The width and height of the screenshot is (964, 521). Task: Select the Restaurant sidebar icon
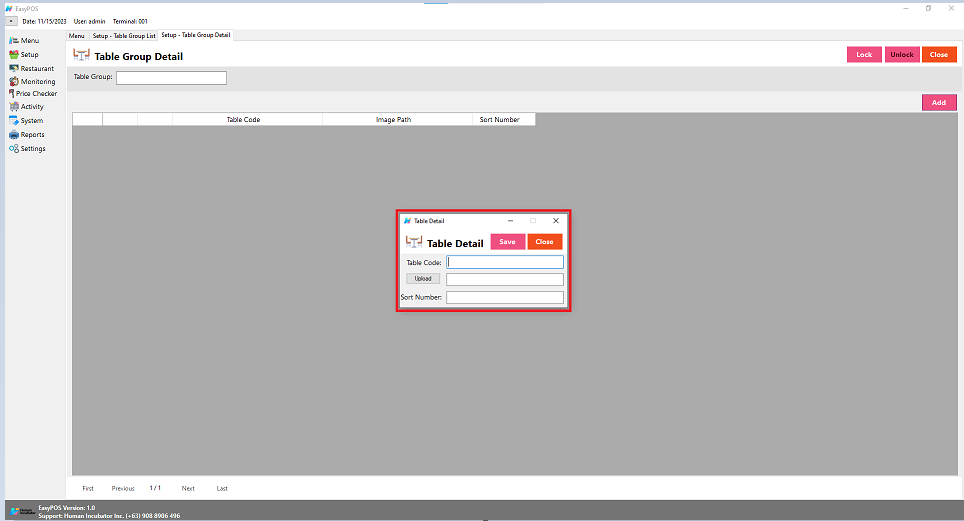(x=14, y=68)
